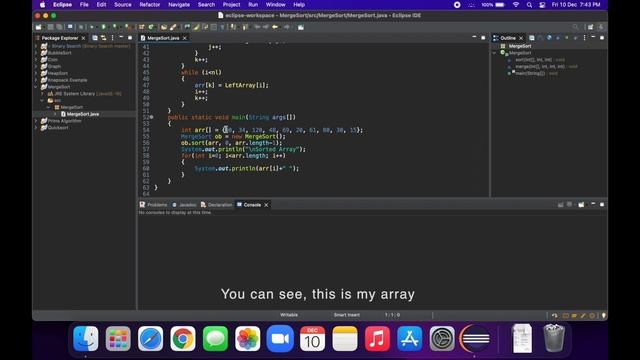This screenshot has width=640, height=360.
Task: Click the Open Type folder toolbar icon
Action: coord(164,27)
